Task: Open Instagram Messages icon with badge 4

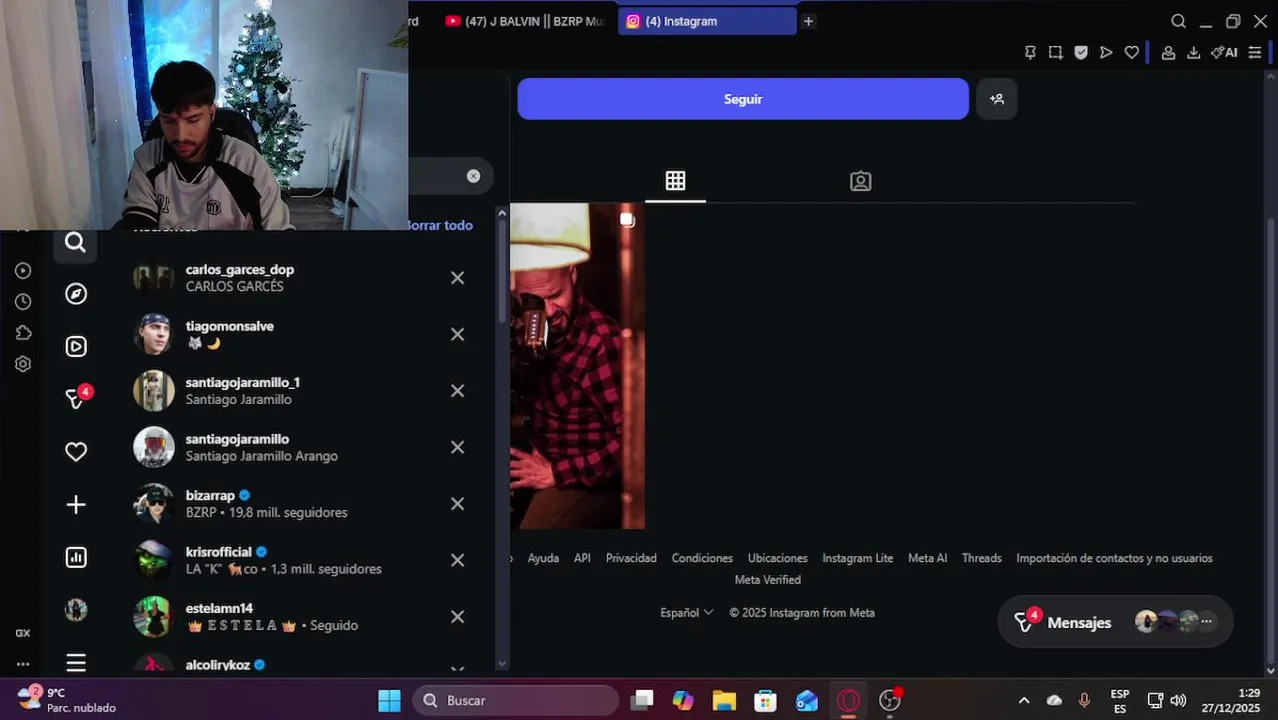Action: (77, 397)
